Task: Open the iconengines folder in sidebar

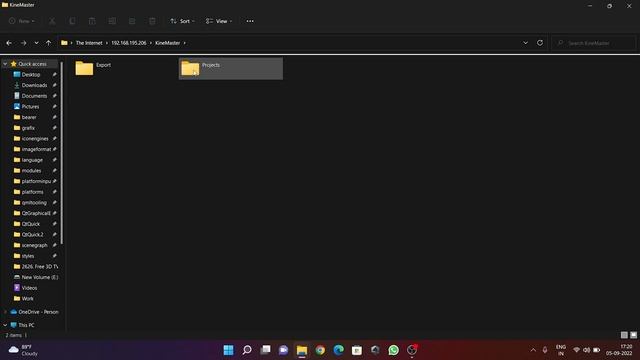Action: 35,139
